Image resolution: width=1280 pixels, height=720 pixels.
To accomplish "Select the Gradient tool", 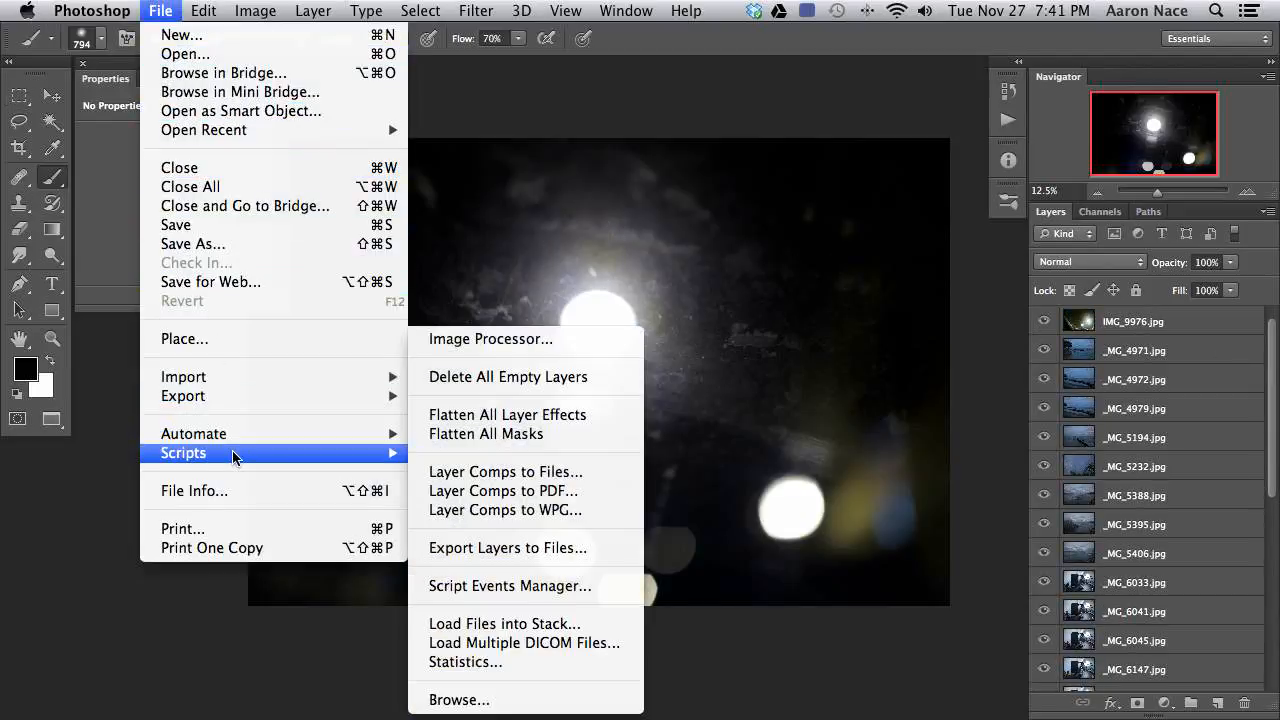I will (x=52, y=230).
